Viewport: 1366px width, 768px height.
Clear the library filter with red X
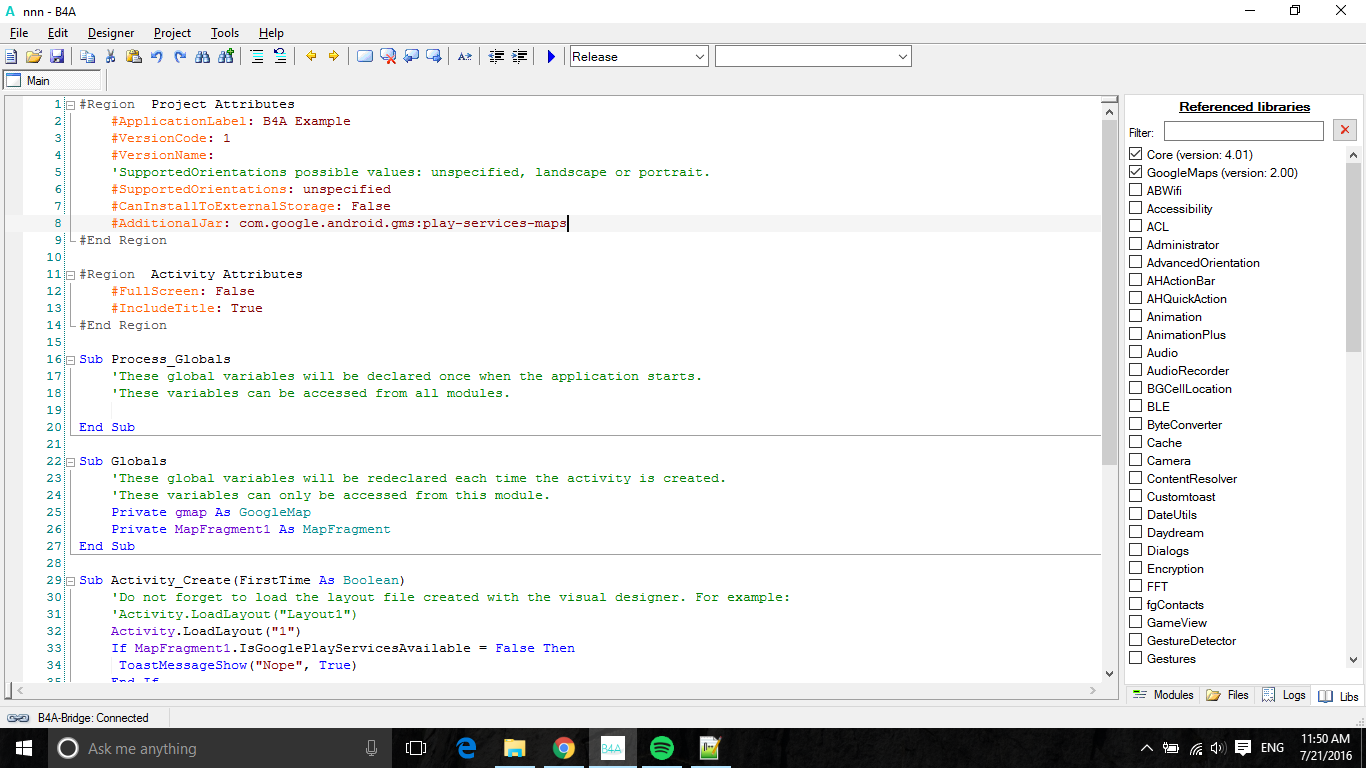[1344, 130]
